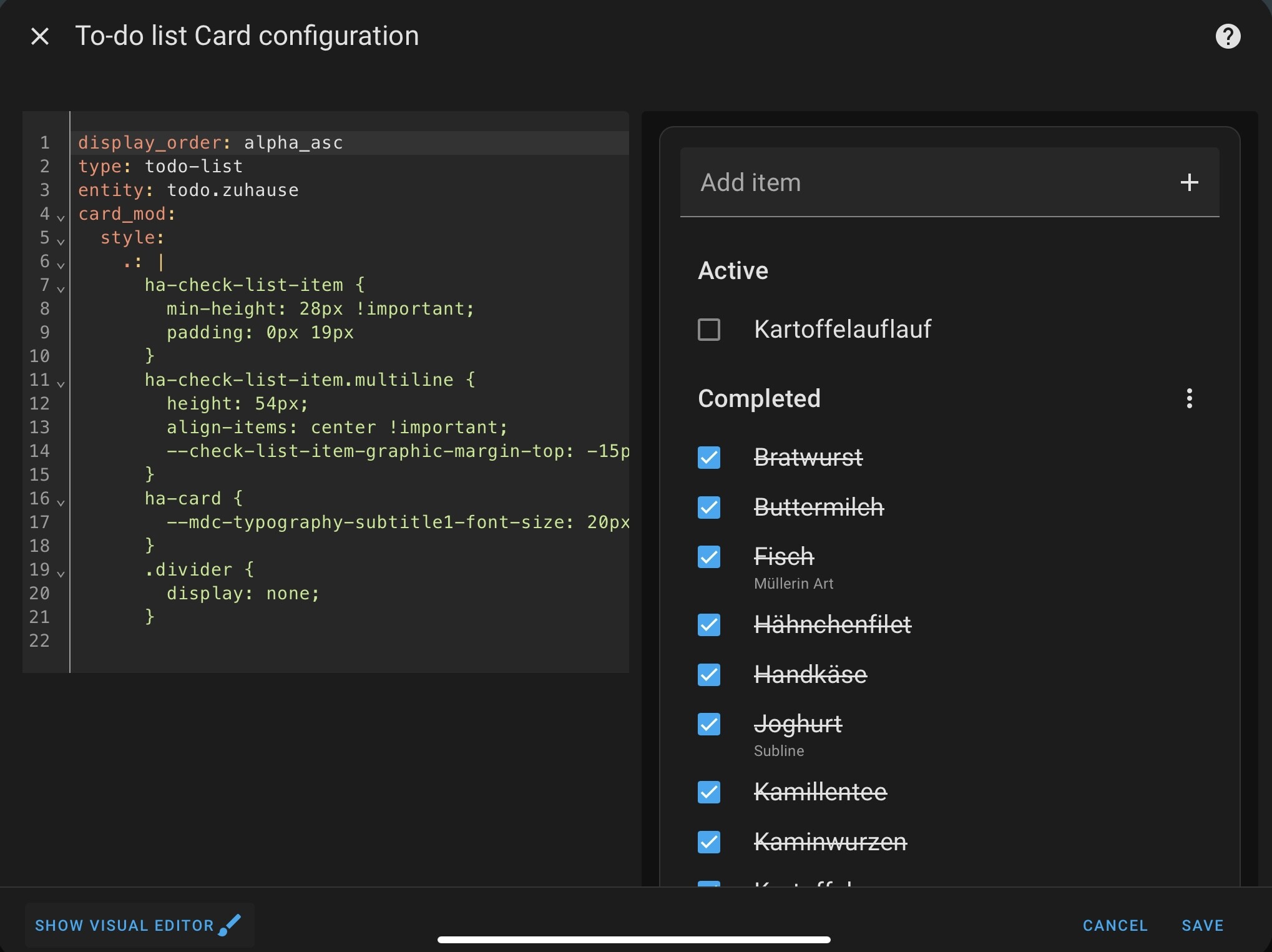The height and width of the screenshot is (952, 1272).
Task: Collapse the style block on line 5
Action: coord(61,242)
